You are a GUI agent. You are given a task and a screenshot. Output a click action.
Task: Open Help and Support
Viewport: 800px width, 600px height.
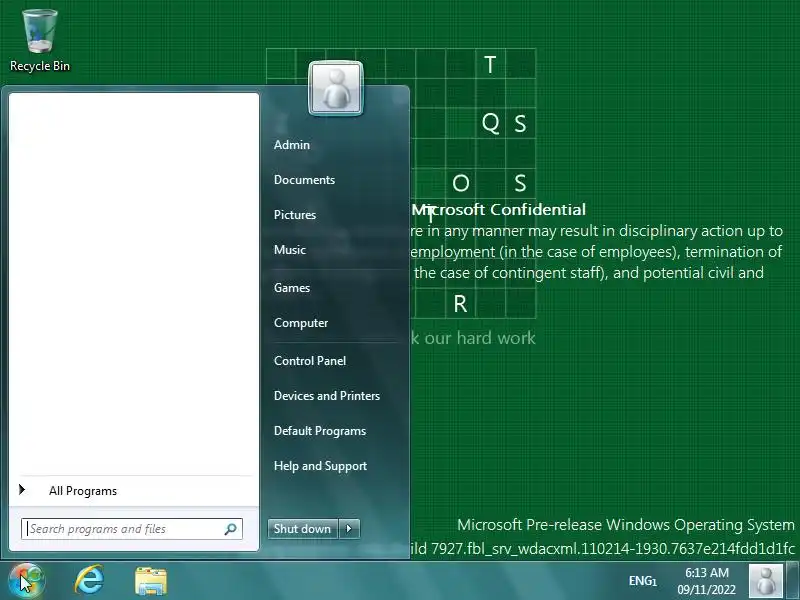click(320, 466)
